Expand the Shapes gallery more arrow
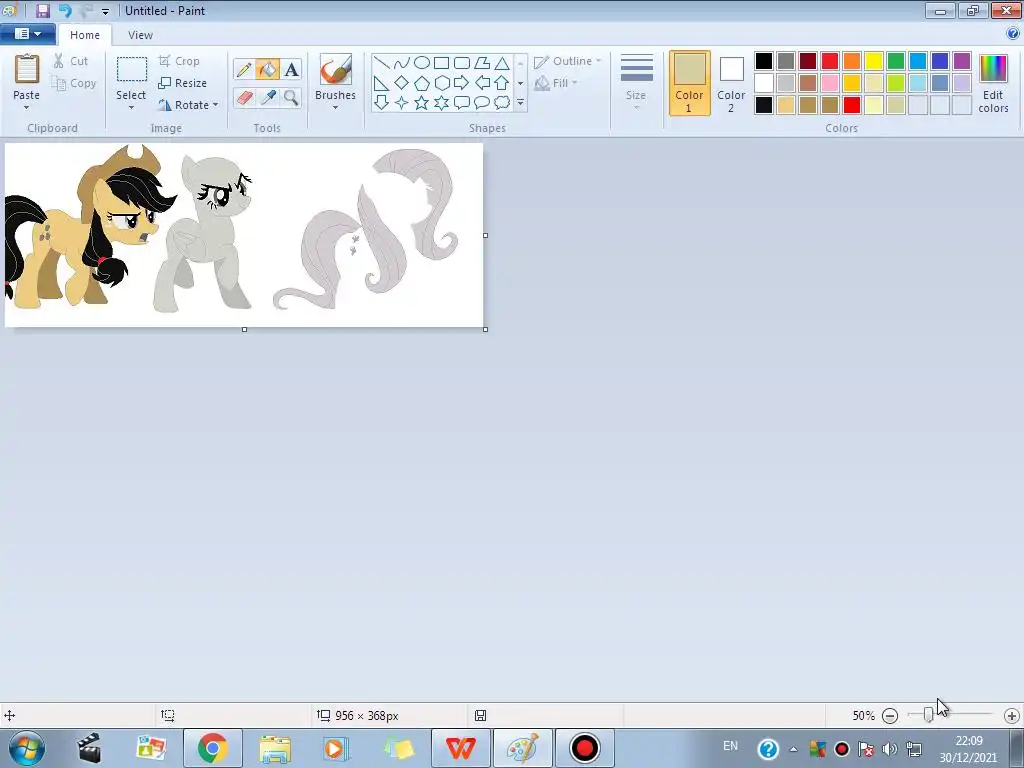This screenshot has width=1024, height=768. (x=520, y=103)
